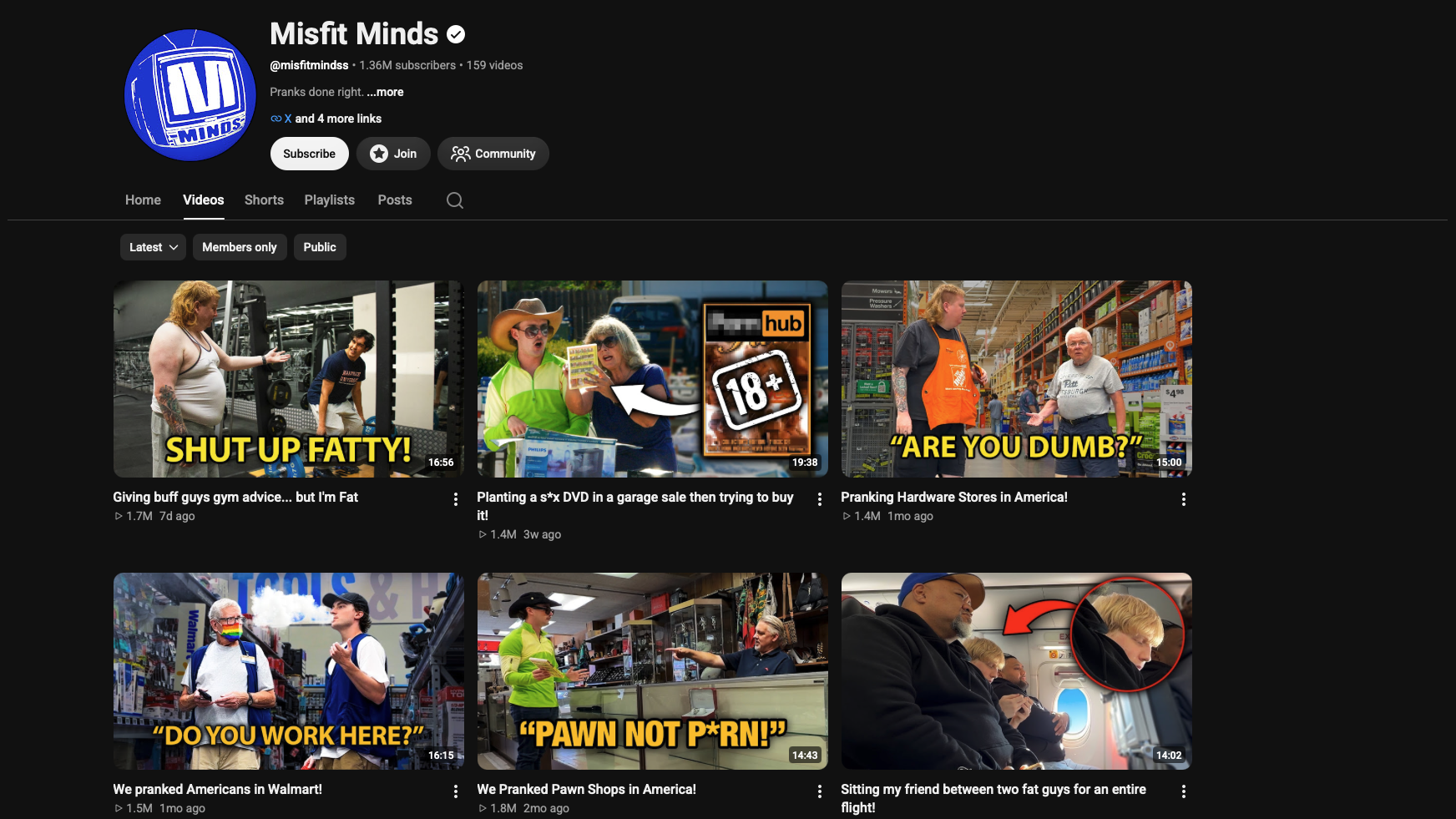Open 'Pranking Hardware Stores in America!' title

pyautogui.click(x=954, y=497)
